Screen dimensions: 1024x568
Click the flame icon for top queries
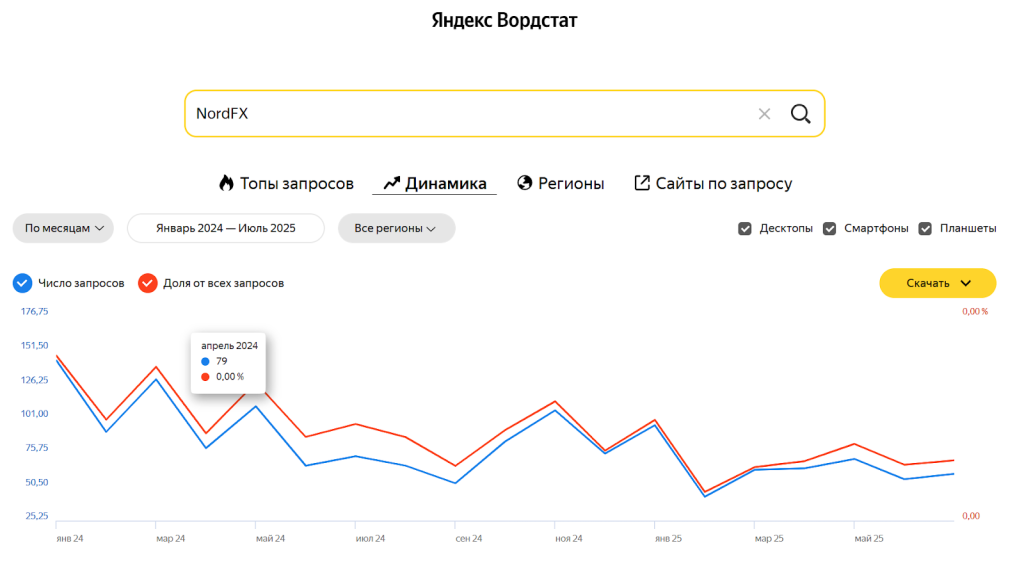[x=226, y=183]
